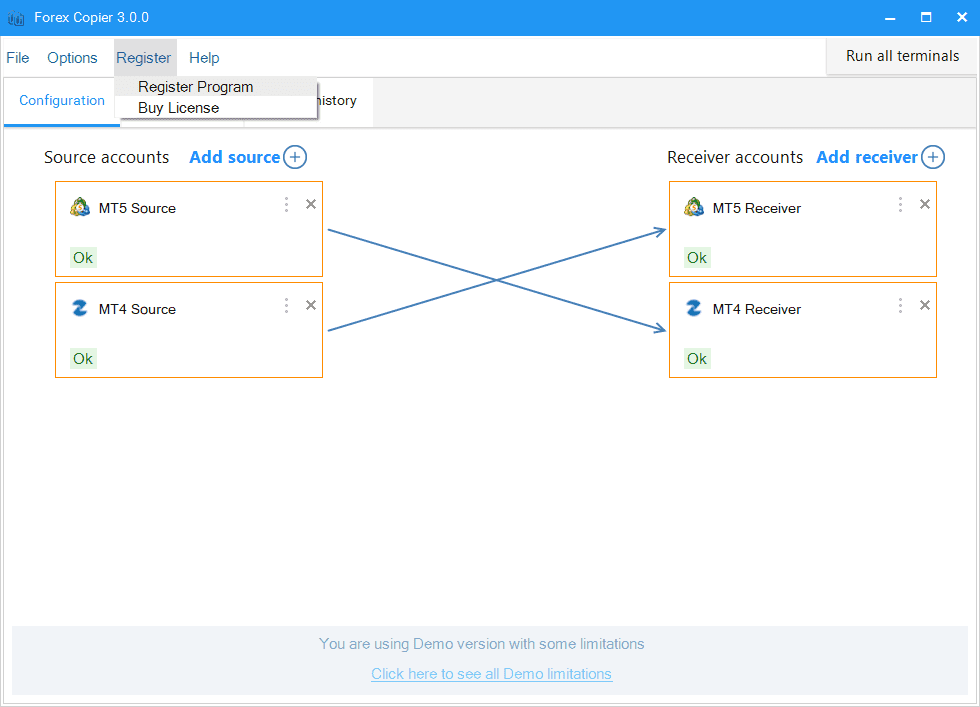This screenshot has height=707, width=980.
Task: Open MT5 Source three-dot options menu
Action: pos(286,204)
